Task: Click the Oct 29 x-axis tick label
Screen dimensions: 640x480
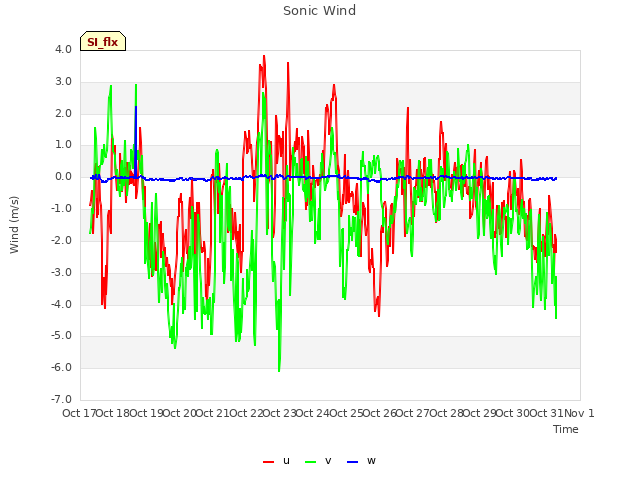Action: click(480, 413)
